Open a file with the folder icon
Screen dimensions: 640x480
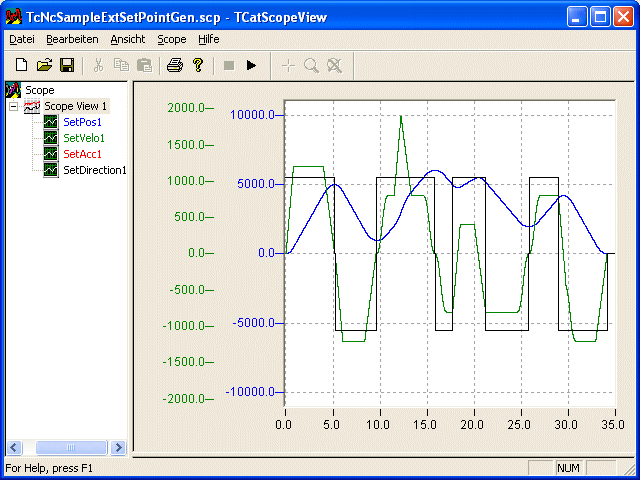(x=44, y=65)
